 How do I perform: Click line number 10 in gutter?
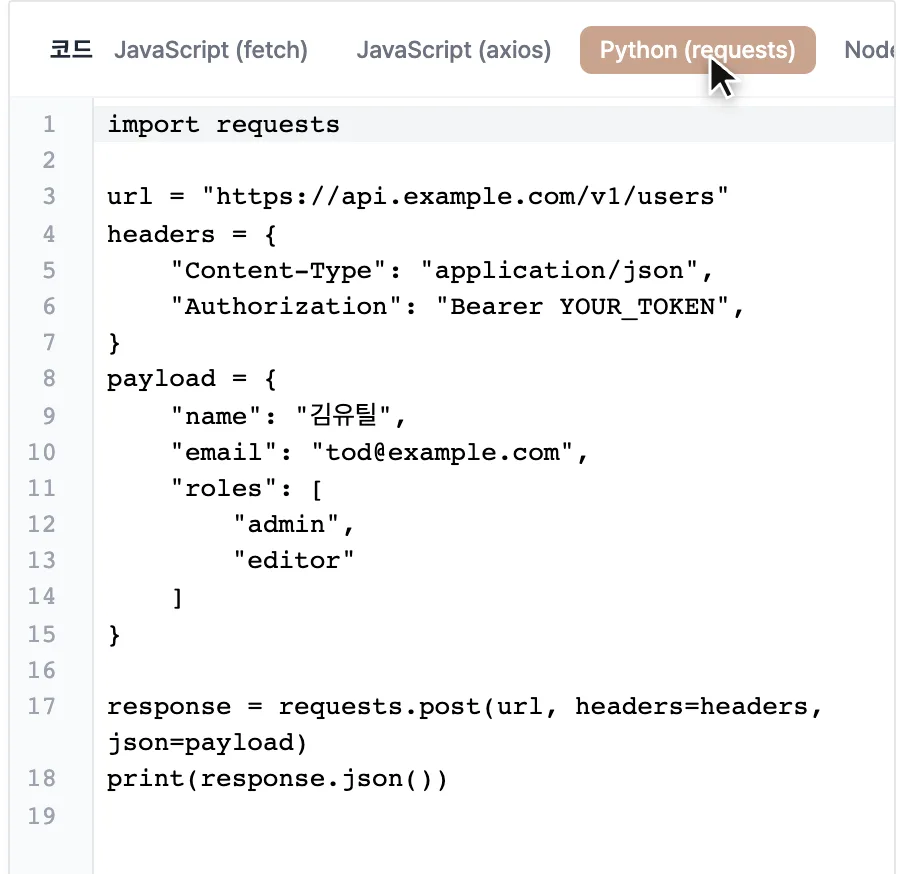pyautogui.click(x=42, y=452)
